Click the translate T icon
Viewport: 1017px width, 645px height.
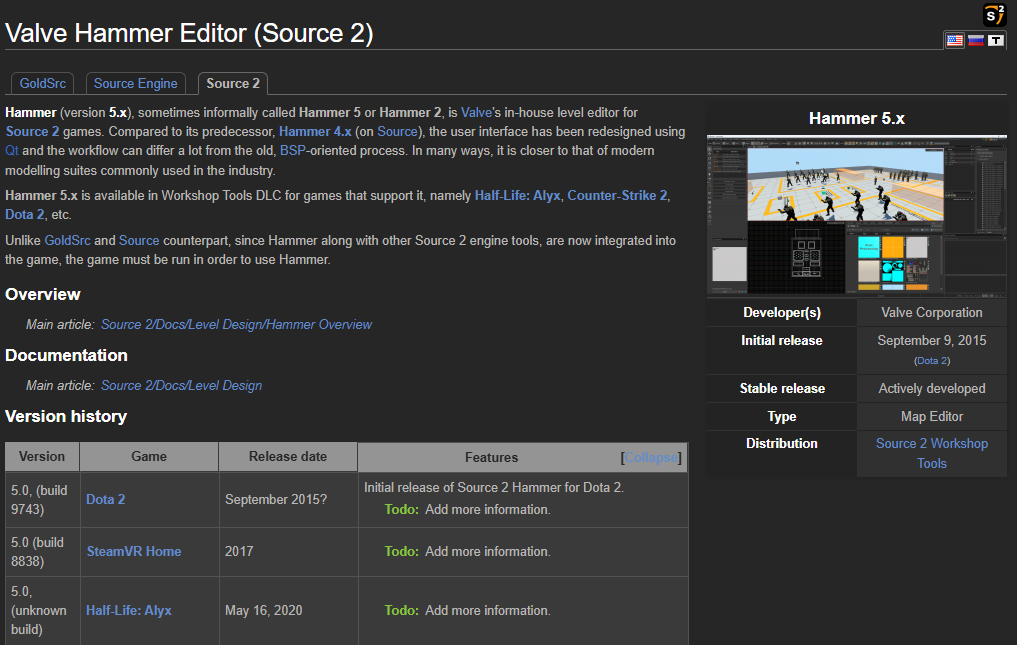coord(996,40)
